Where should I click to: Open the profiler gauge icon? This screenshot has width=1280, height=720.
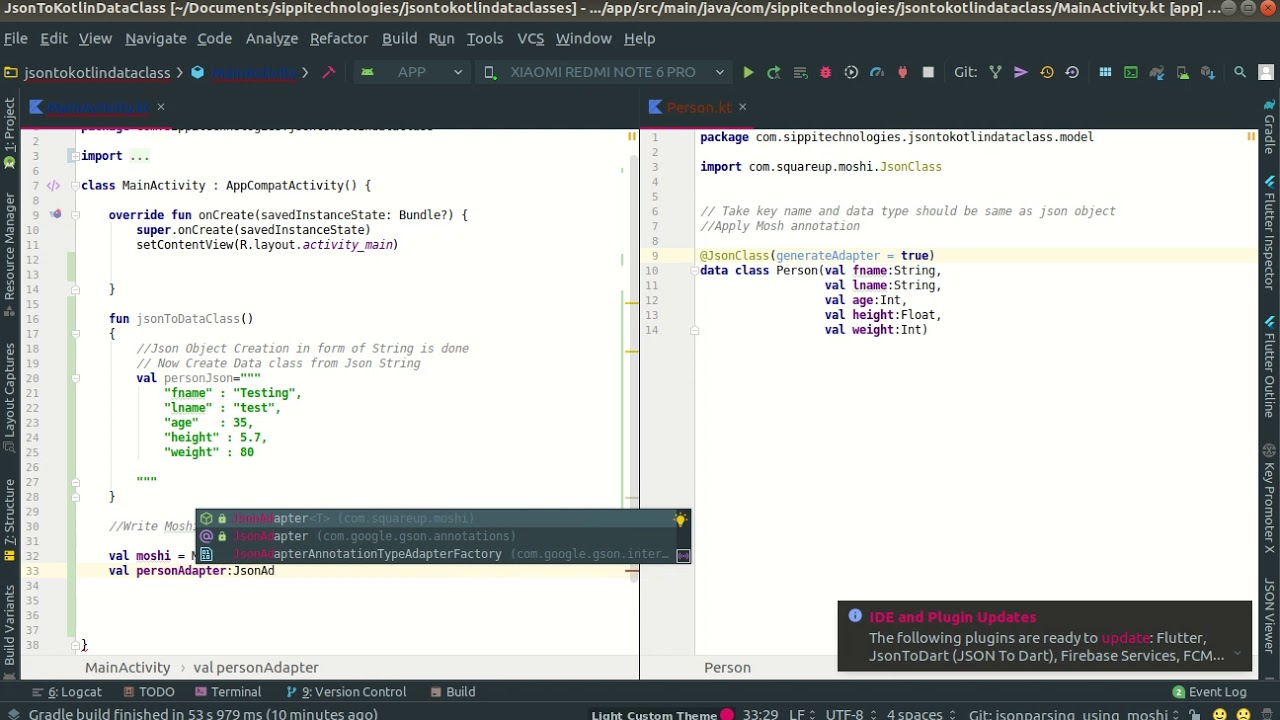[877, 72]
